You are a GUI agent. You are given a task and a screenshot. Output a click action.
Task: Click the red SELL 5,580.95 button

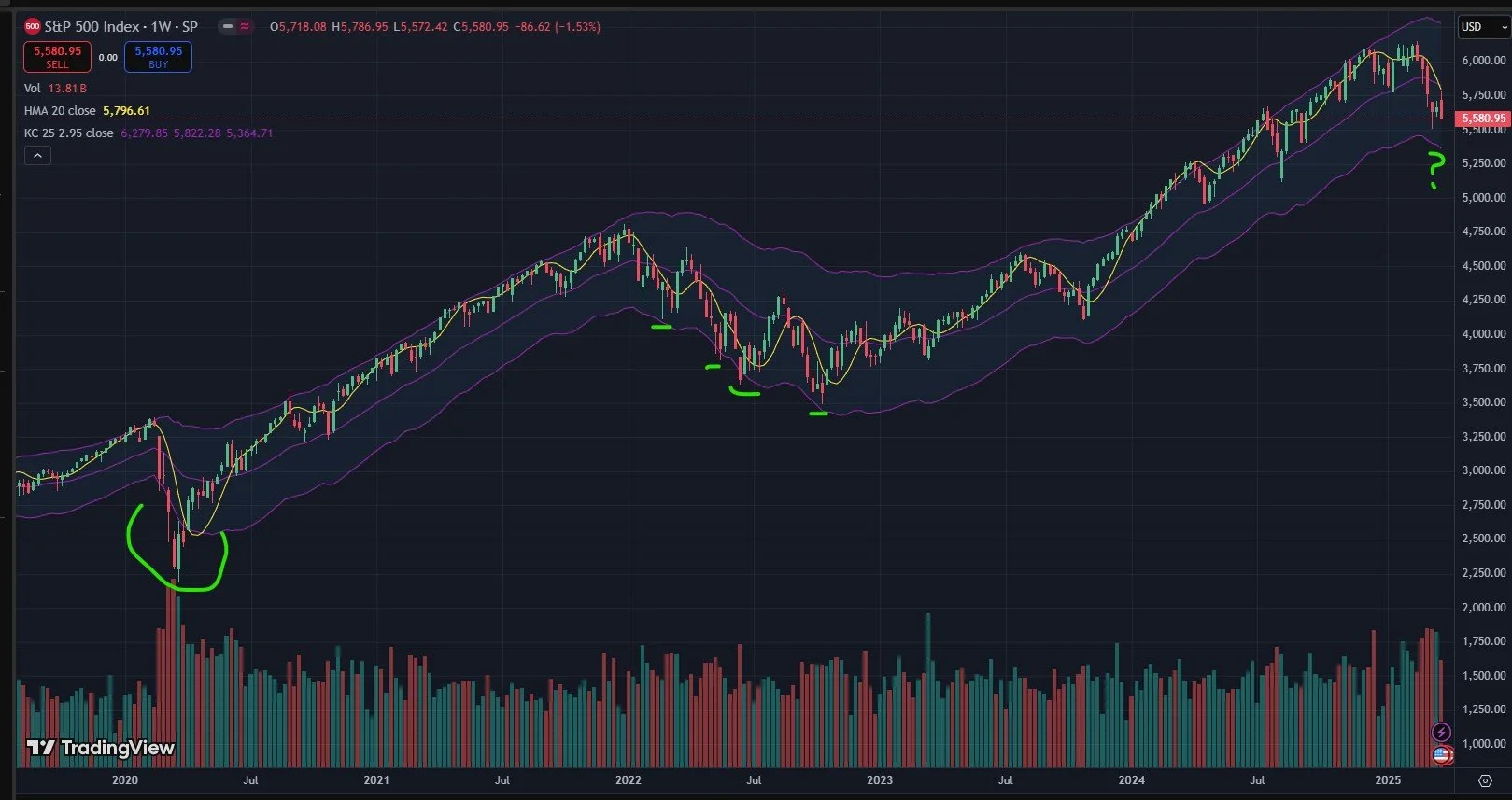[57, 57]
